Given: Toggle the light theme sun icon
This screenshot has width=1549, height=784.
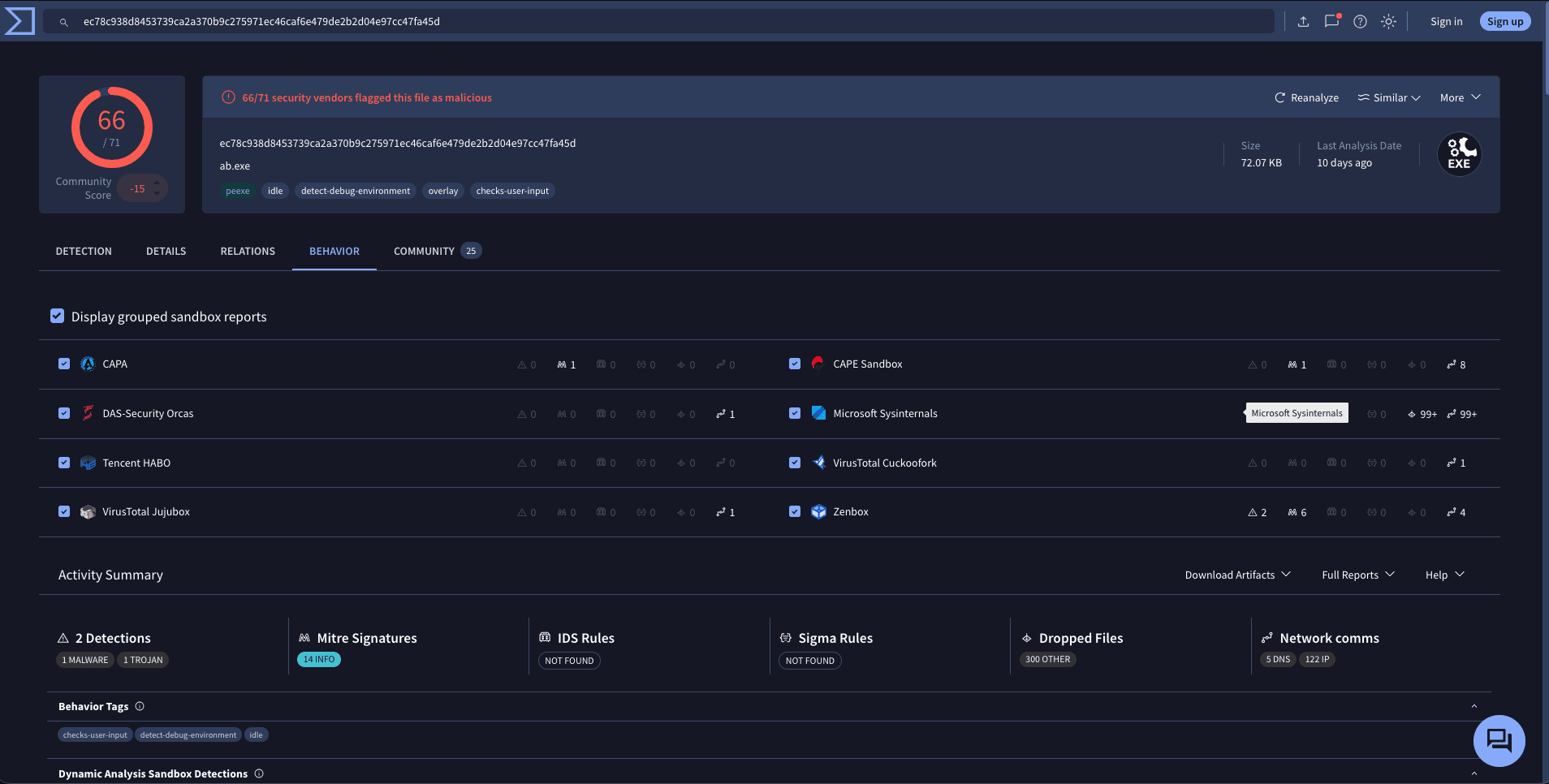Looking at the screenshot, I should [1389, 22].
